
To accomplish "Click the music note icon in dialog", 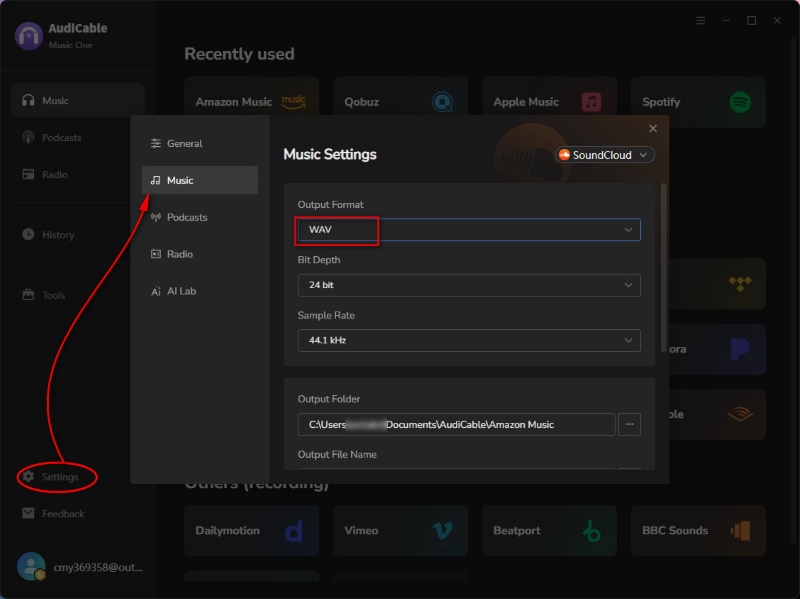I will (156, 180).
